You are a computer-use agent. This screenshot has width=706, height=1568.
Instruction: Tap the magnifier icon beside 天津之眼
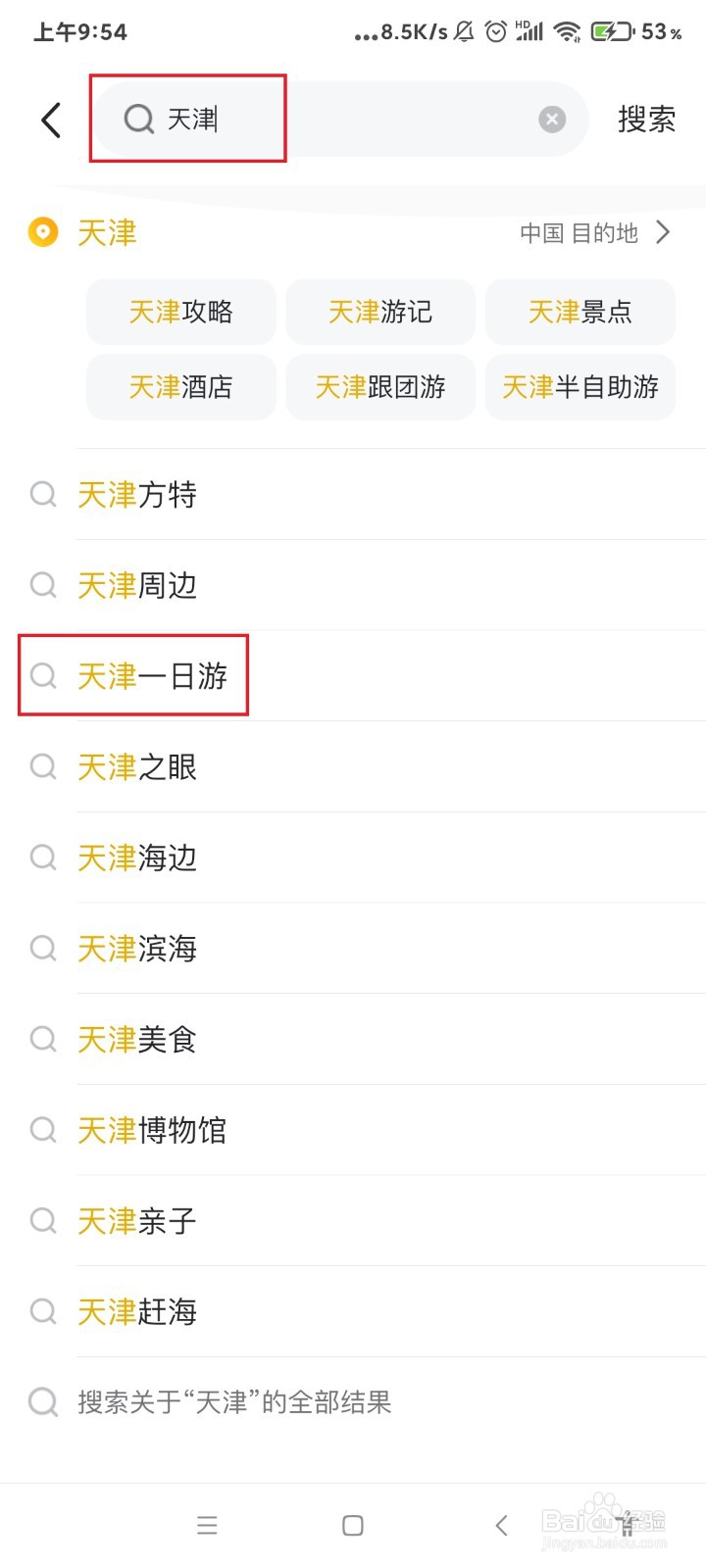pyautogui.click(x=43, y=766)
